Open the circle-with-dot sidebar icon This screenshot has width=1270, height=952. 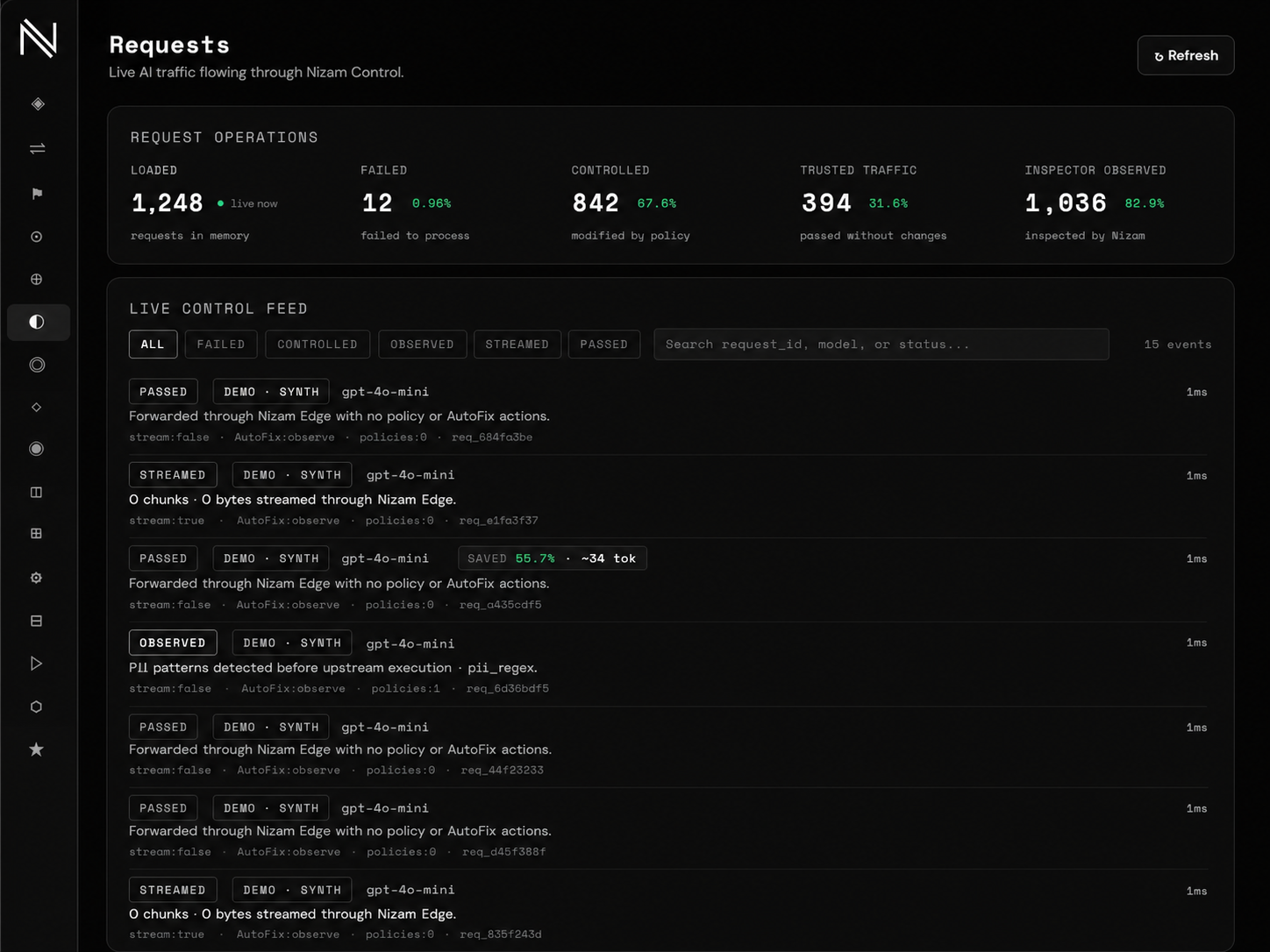(37, 237)
